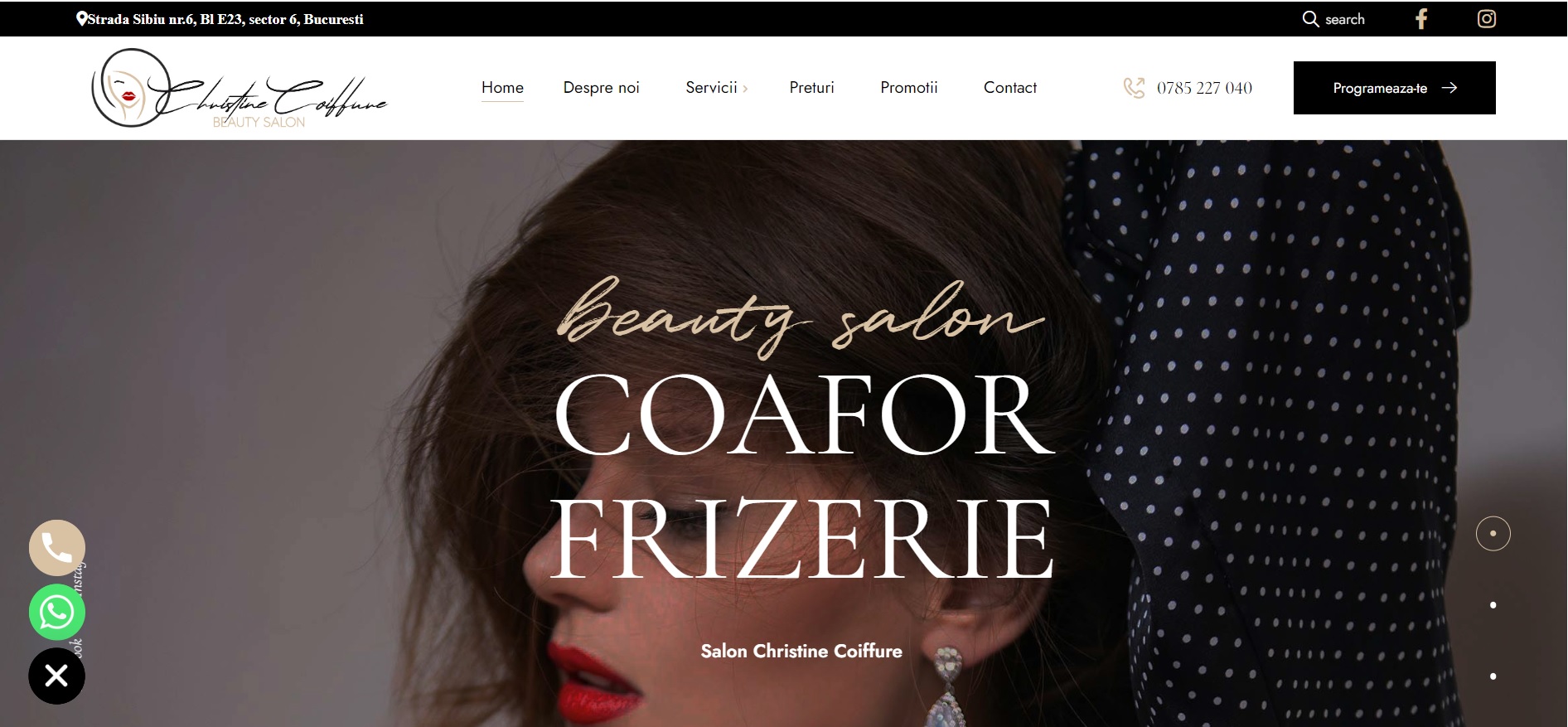Click the location pin icon
The height and width of the screenshot is (727, 1568).
(81, 18)
